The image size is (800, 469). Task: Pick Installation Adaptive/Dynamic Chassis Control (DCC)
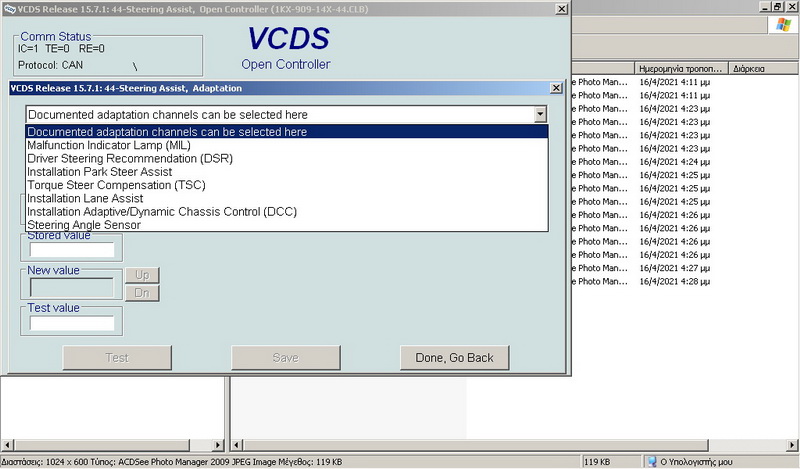coord(287,211)
